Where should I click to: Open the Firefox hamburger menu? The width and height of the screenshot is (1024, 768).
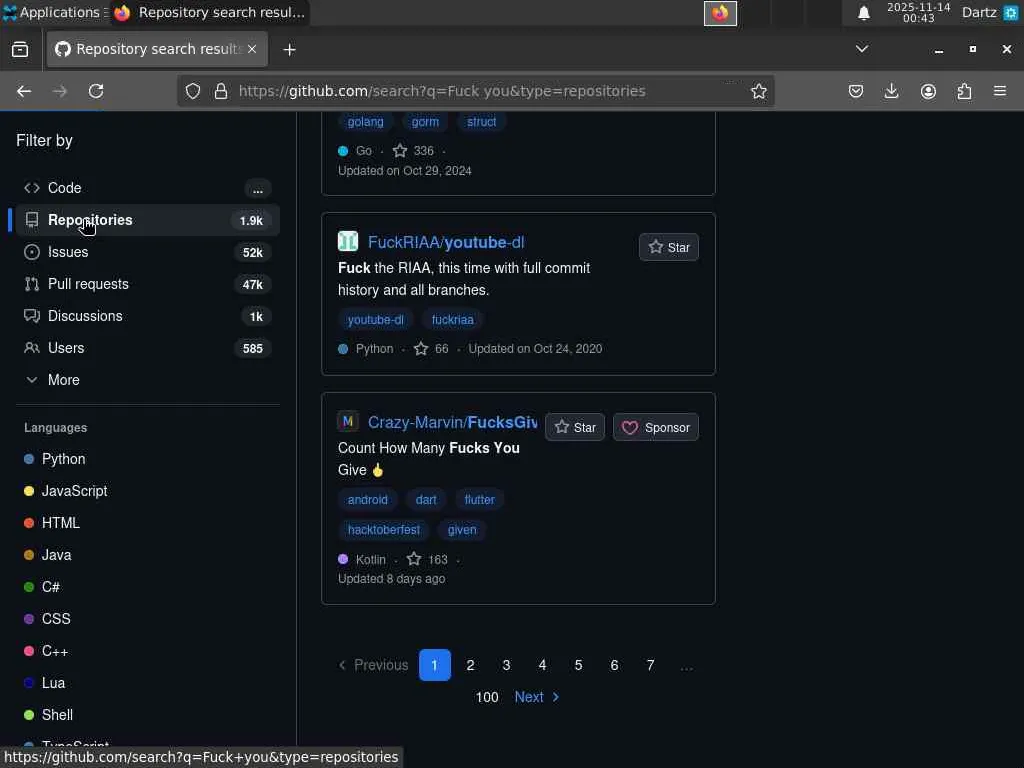tap(1000, 91)
